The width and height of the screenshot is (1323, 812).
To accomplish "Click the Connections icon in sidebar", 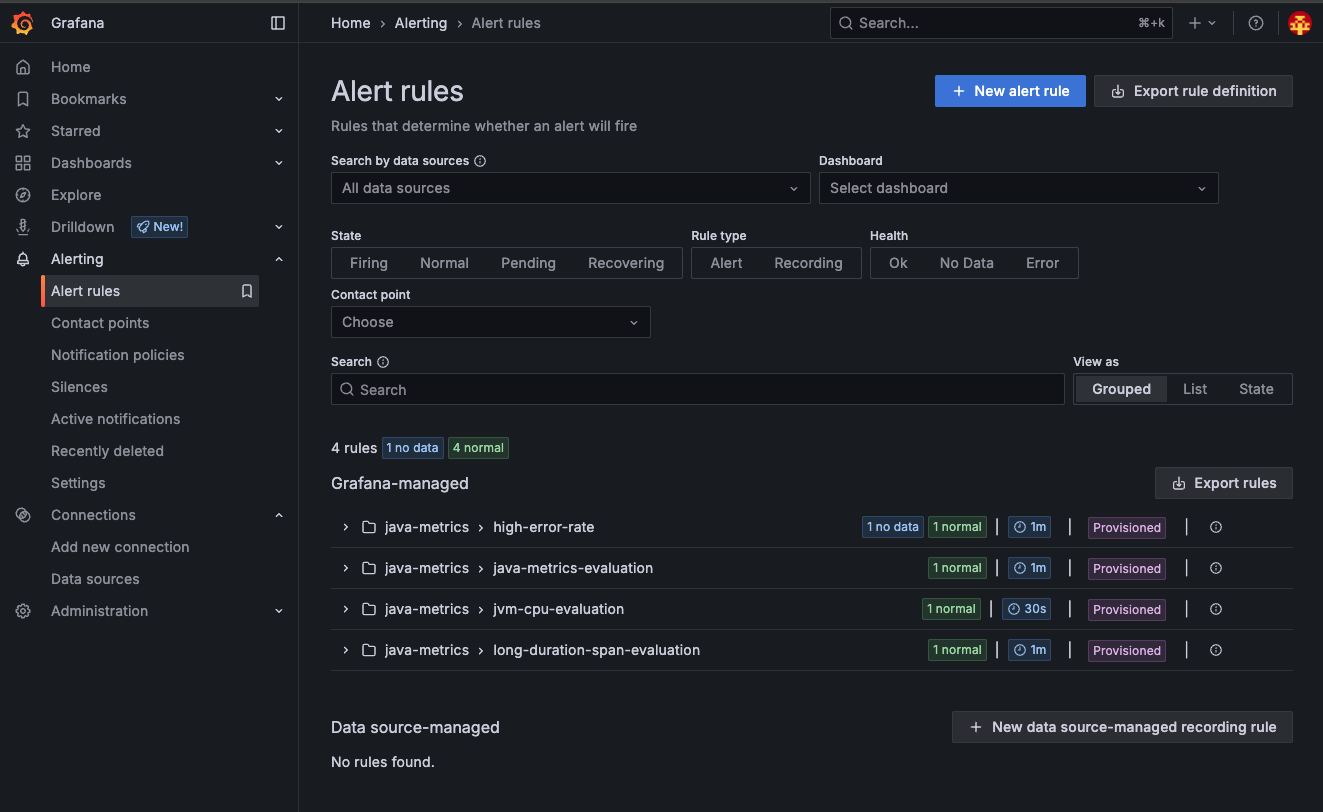I will click(23, 515).
